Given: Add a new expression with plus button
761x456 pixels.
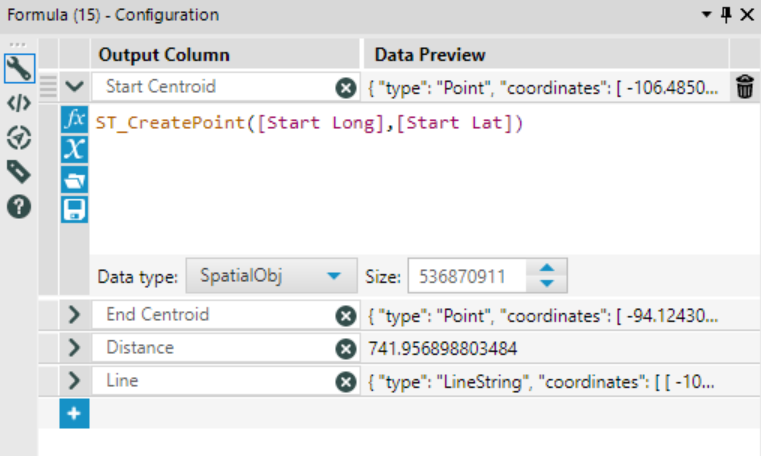Looking at the screenshot, I should 74,413.
